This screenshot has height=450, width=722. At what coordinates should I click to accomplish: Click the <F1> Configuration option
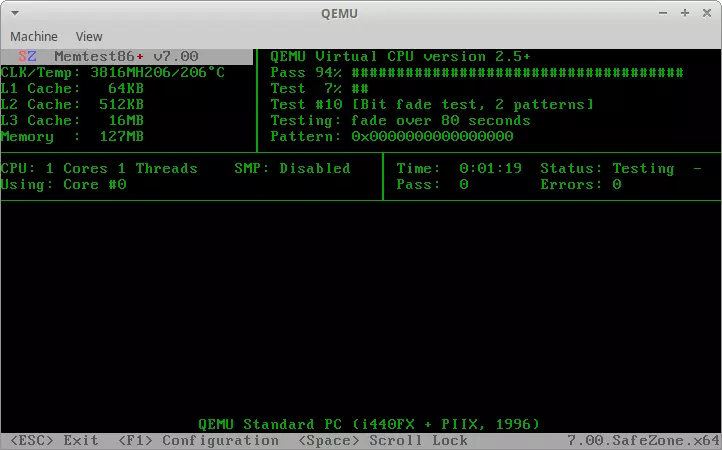[198, 441]
